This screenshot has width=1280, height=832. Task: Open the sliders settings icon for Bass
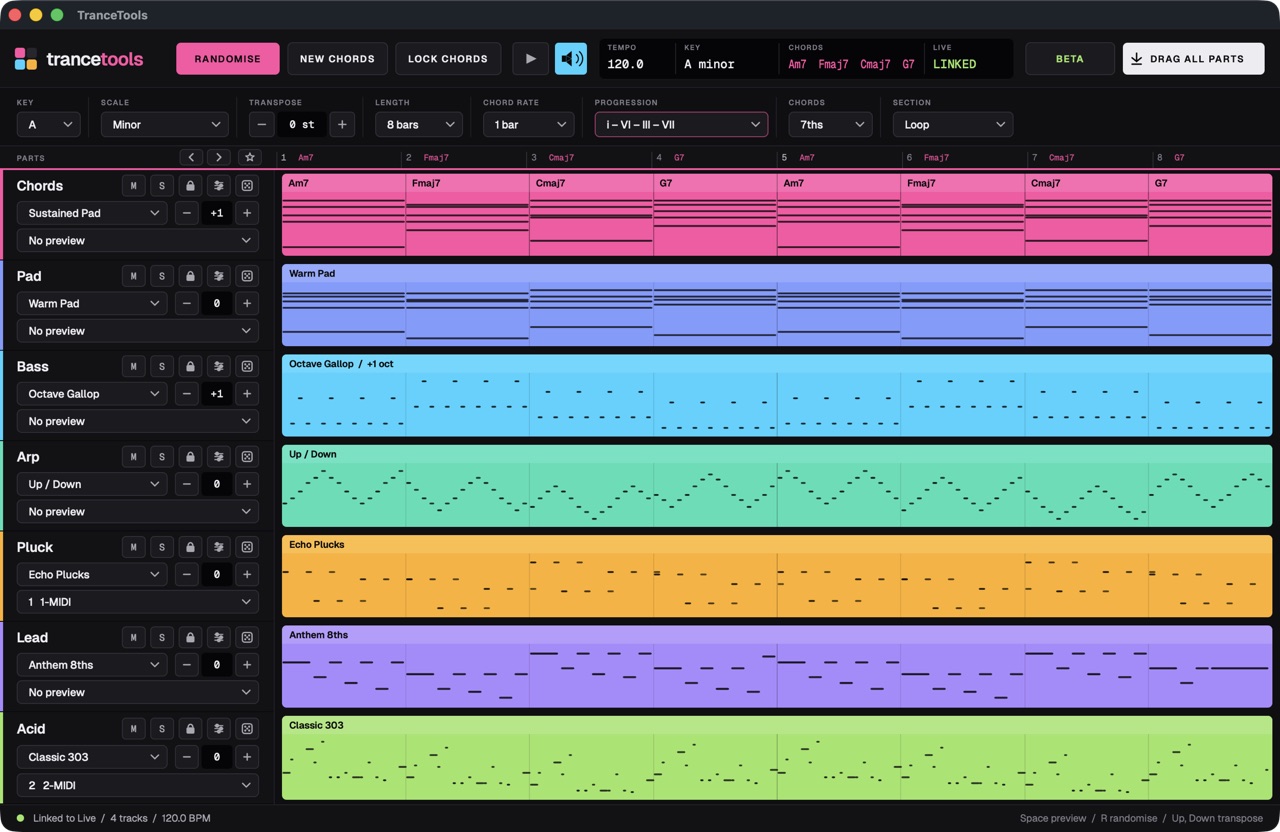click(x=219, y=366)
